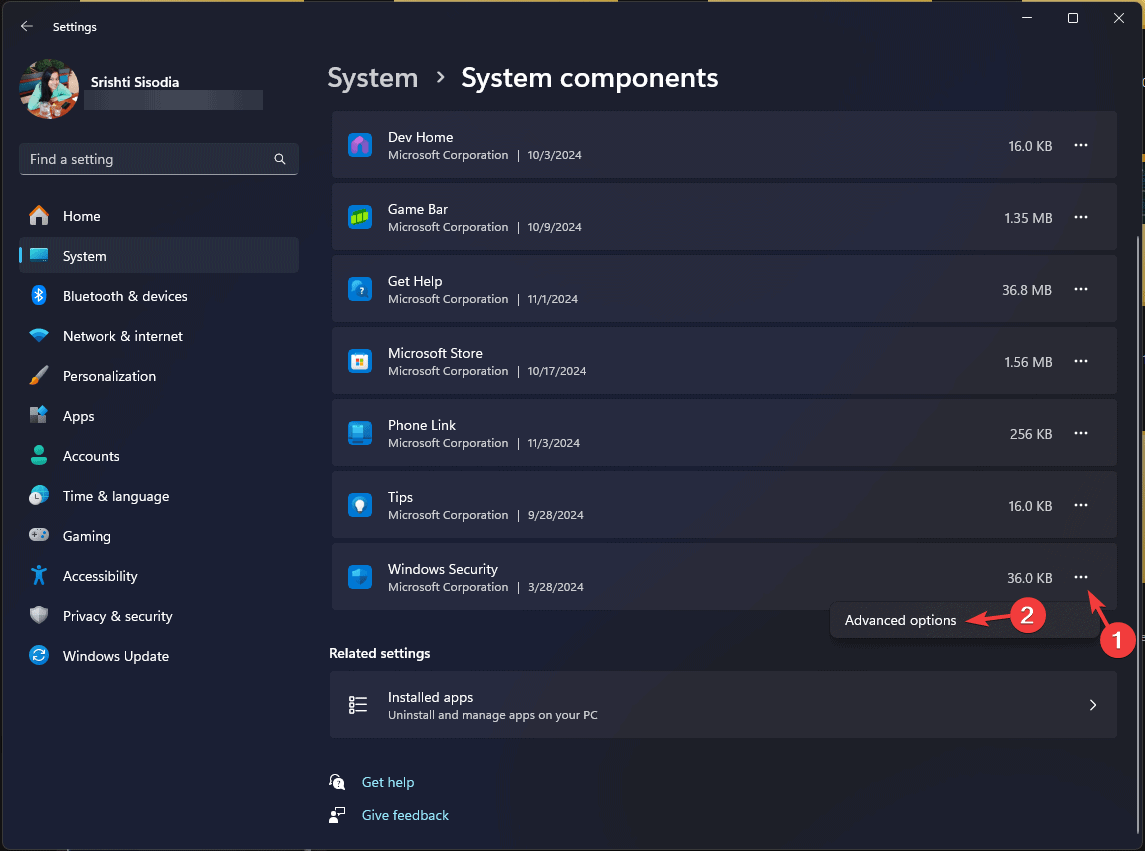Open the Game Bar more-options menu

(1081, 217)
